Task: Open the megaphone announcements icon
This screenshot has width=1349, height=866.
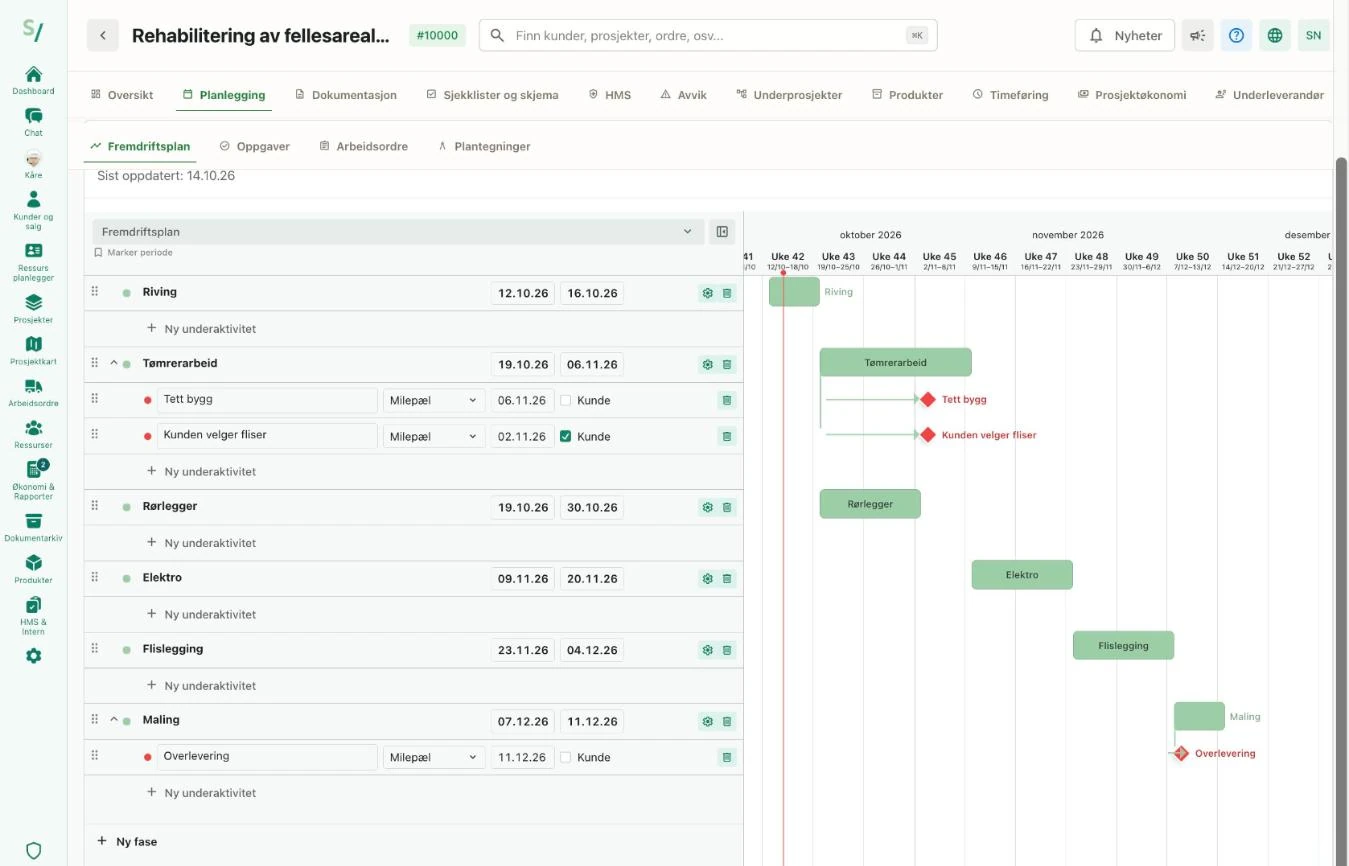Action: pyautogui.click(x=1197, y=35)
